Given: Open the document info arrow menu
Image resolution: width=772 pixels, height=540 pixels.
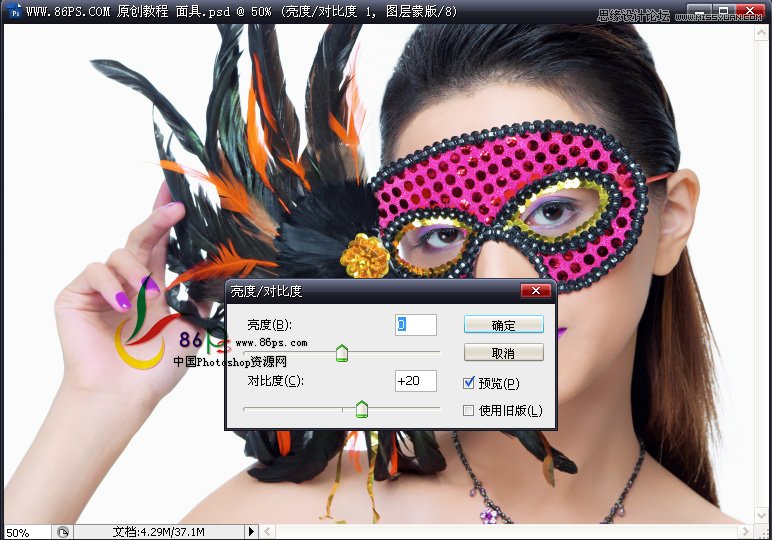Looking at the screenshot, I should [251, 532].
